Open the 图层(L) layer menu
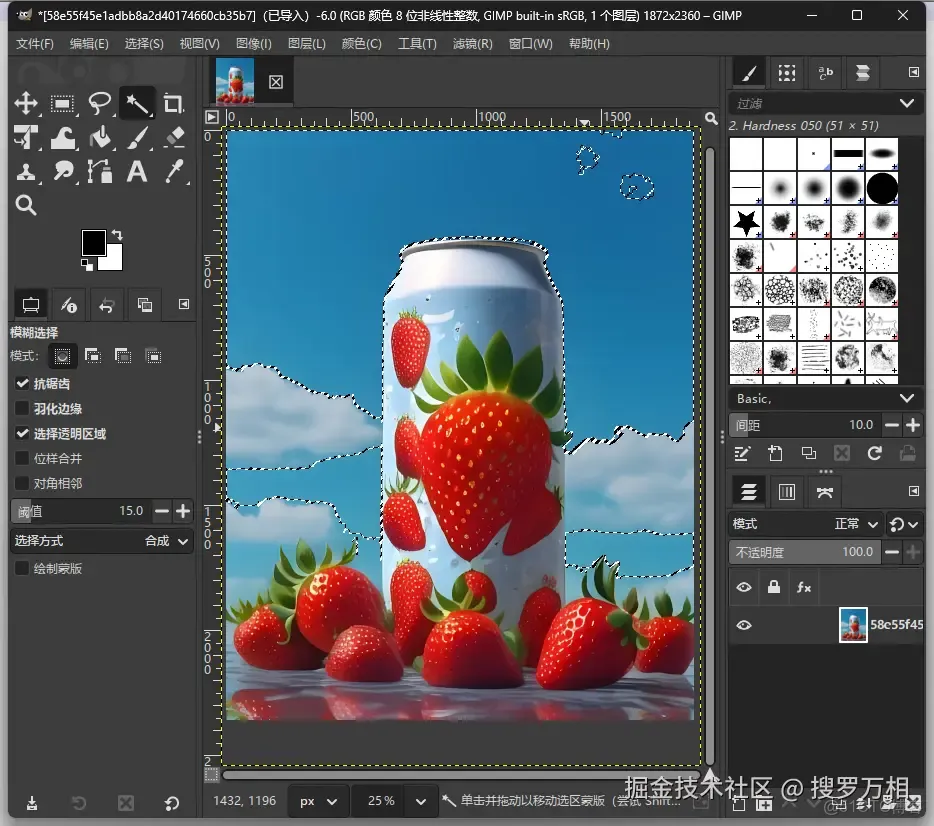The image size is (934, 826). coord(306,44)
